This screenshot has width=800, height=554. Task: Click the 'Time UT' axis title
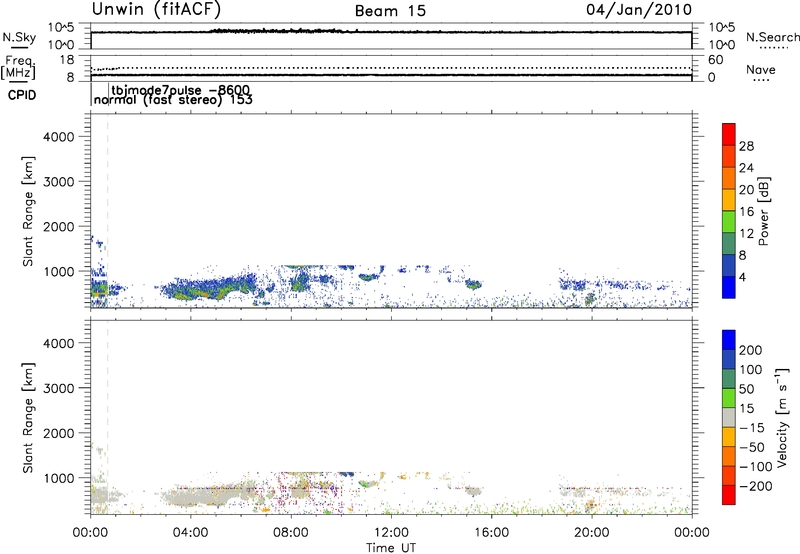391,548
